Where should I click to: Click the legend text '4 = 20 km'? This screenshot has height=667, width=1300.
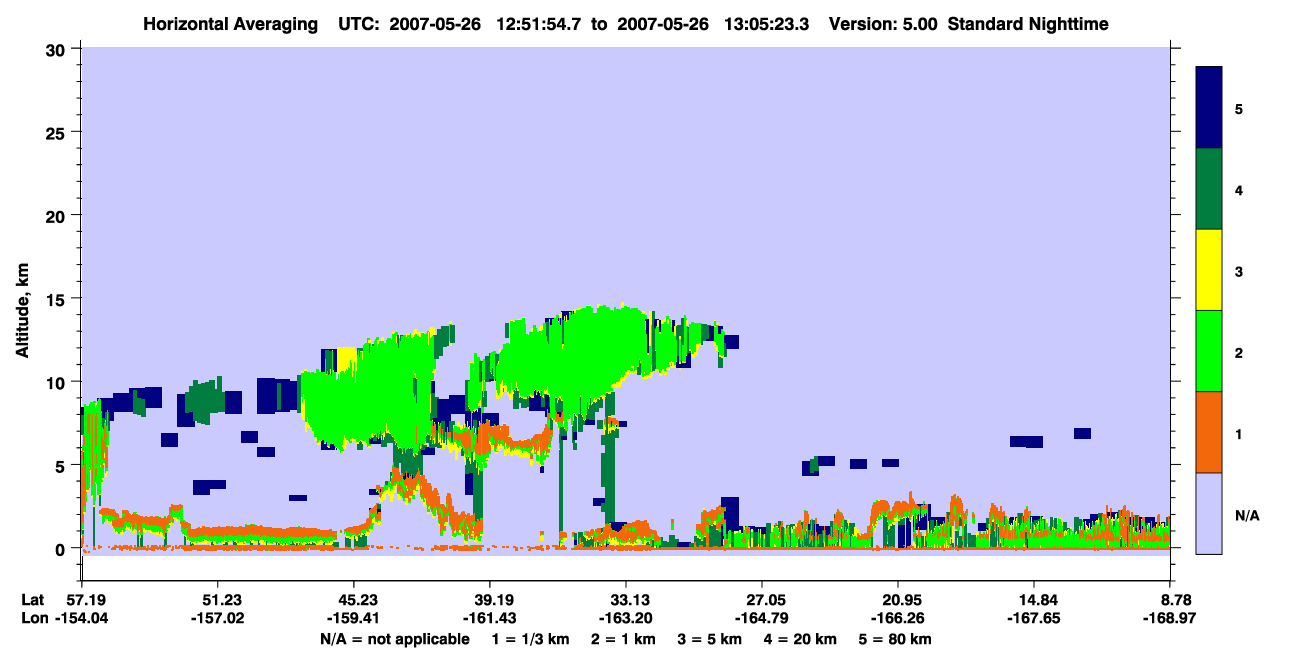800,639
